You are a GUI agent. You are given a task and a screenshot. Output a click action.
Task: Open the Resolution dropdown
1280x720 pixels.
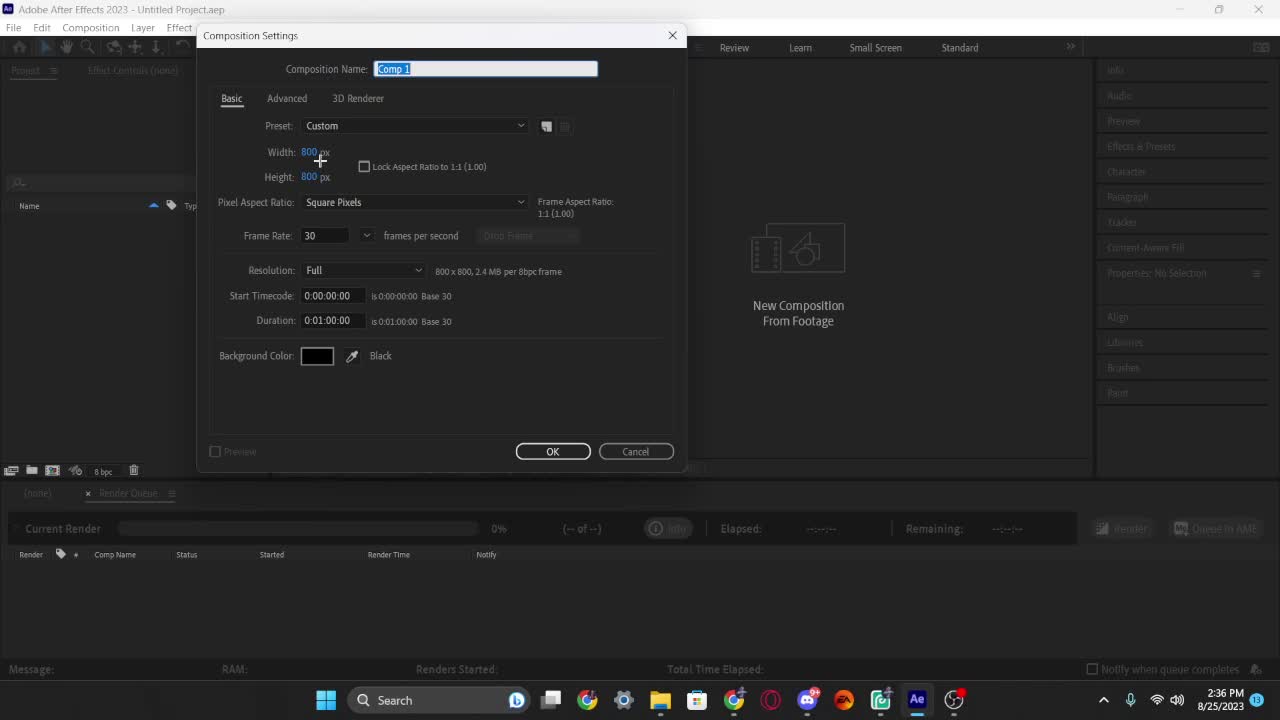[x=363, y=270]
